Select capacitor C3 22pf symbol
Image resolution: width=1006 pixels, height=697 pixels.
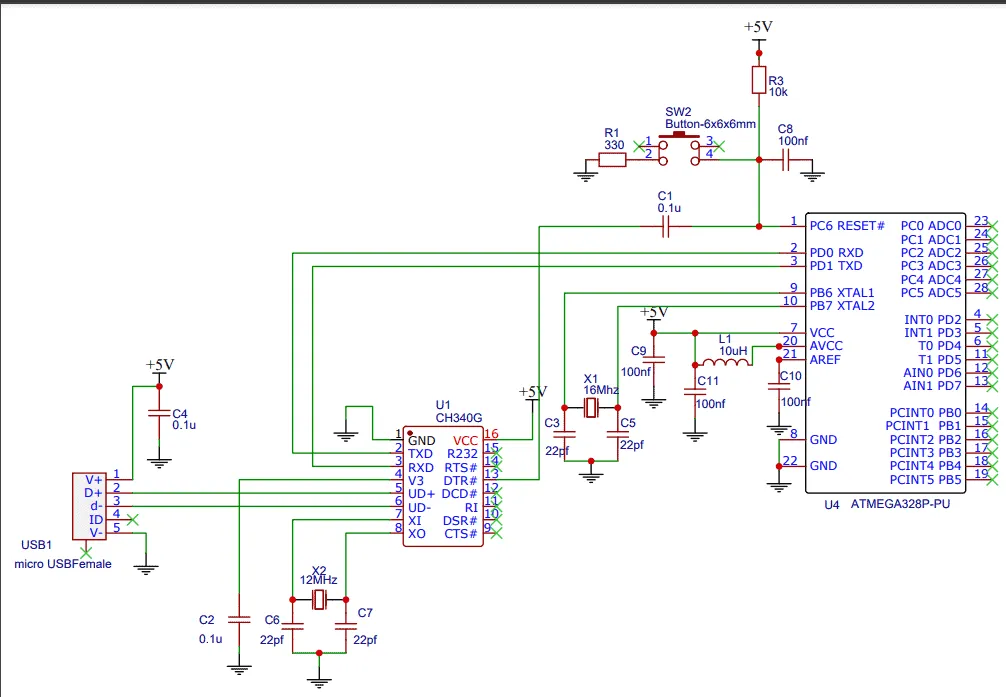point(565,434)
